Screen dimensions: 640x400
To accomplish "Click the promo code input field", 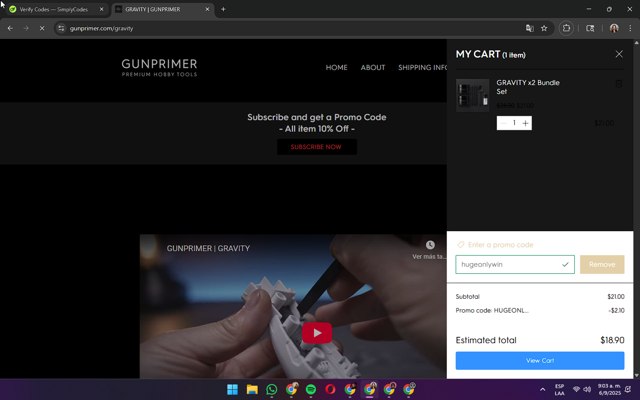I will pyautogui.click(x=515, y=264).
